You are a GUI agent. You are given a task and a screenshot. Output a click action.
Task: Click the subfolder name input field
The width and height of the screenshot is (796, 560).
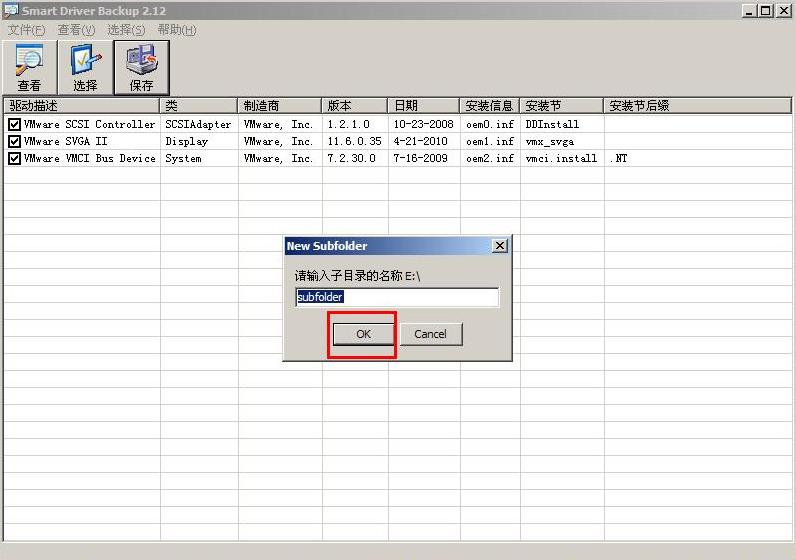click(397, 297)
